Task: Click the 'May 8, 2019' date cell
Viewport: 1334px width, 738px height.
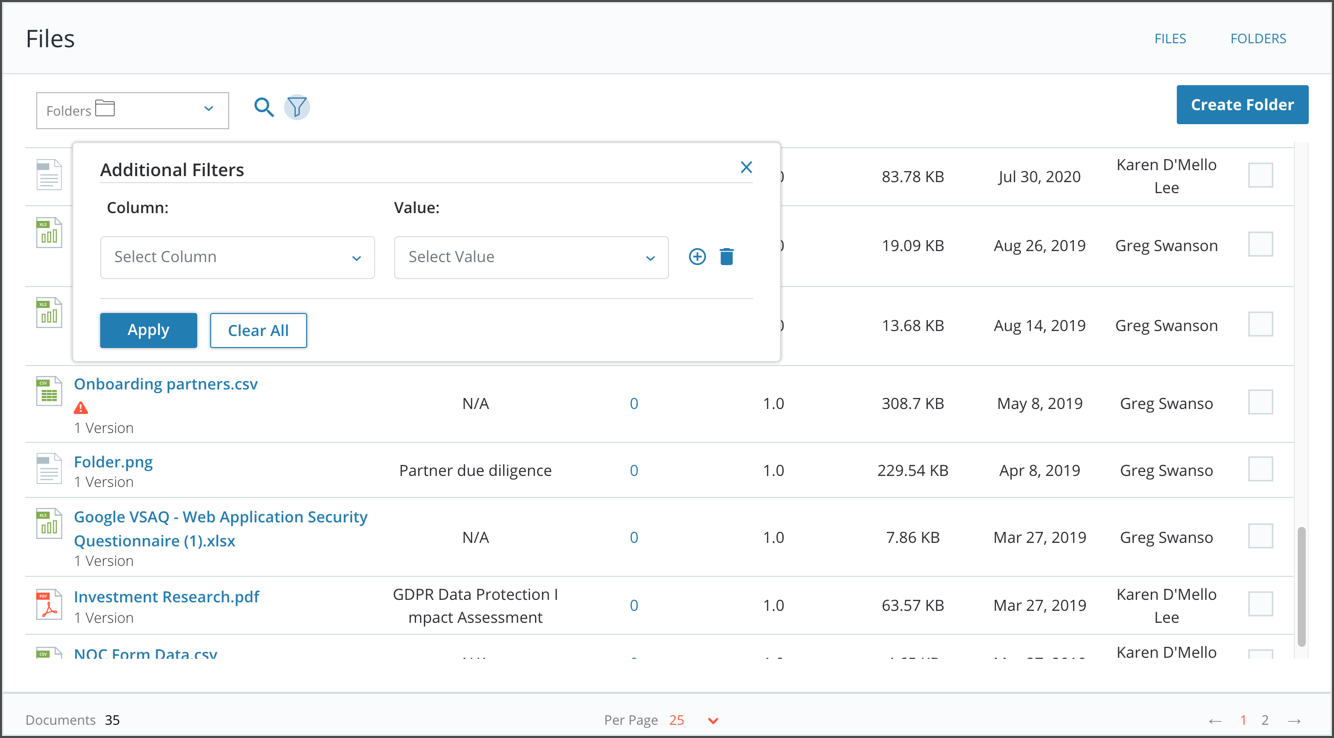Action: coord(1040,404)
